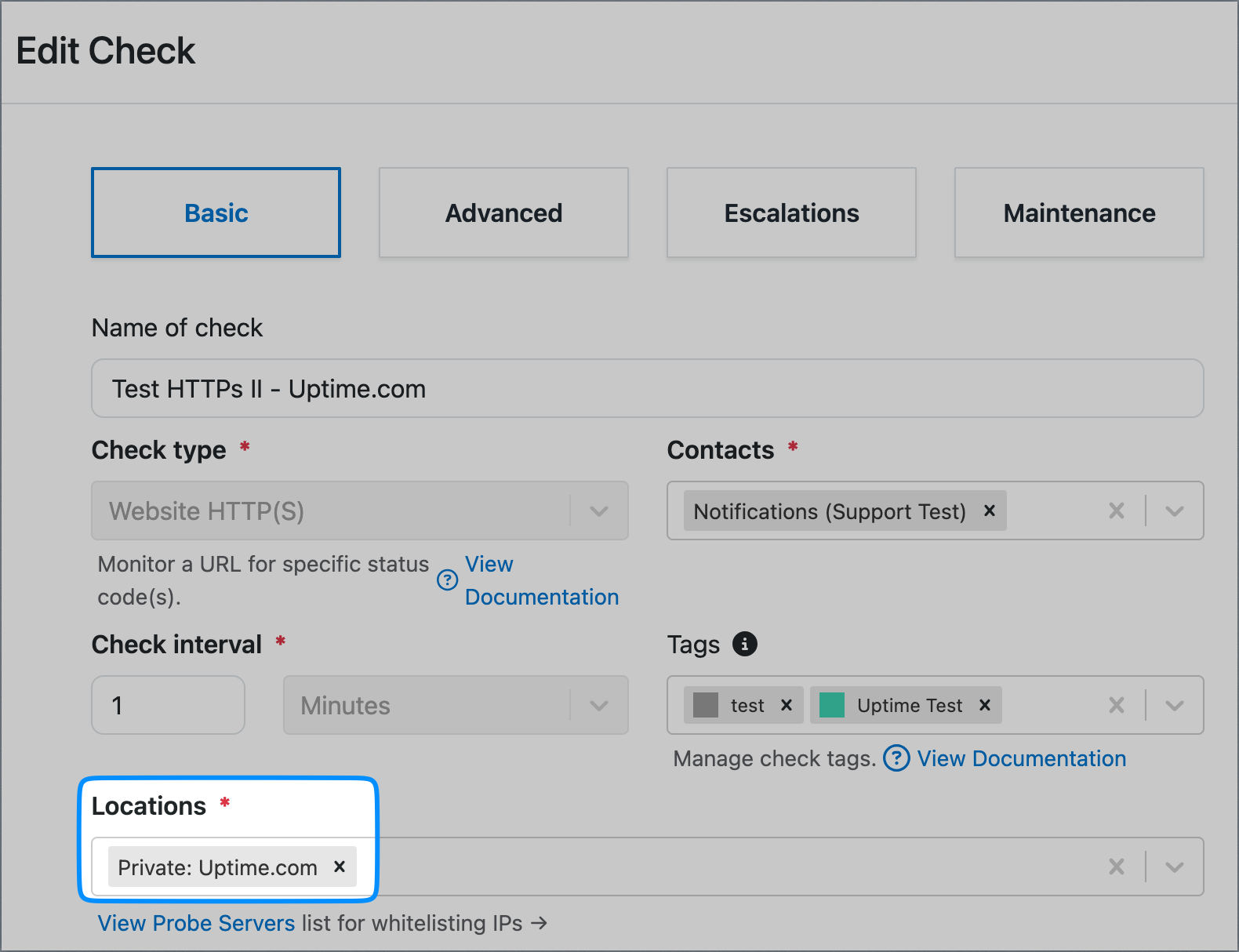Clear all tags with the X icon
The width and height of the screenshot is (1239, 952).
(1117, 705)
